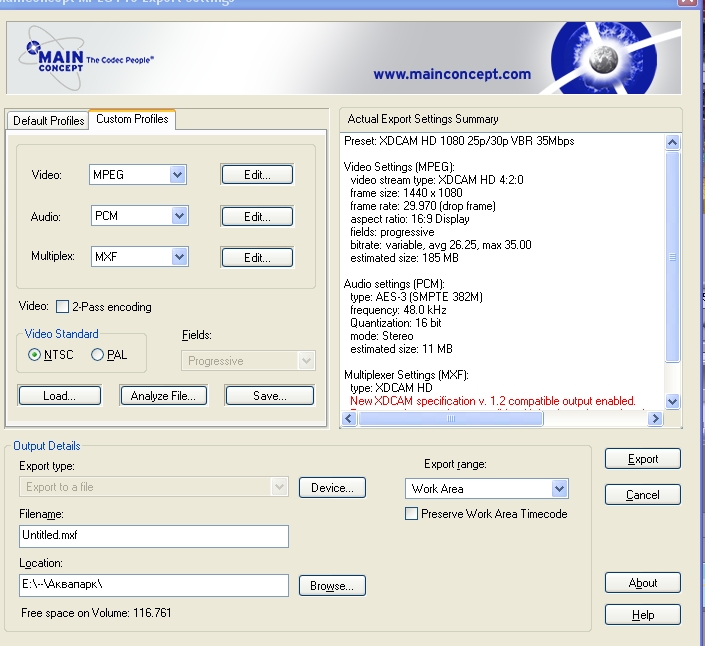Click the Analyze File button

pos(163,396)
